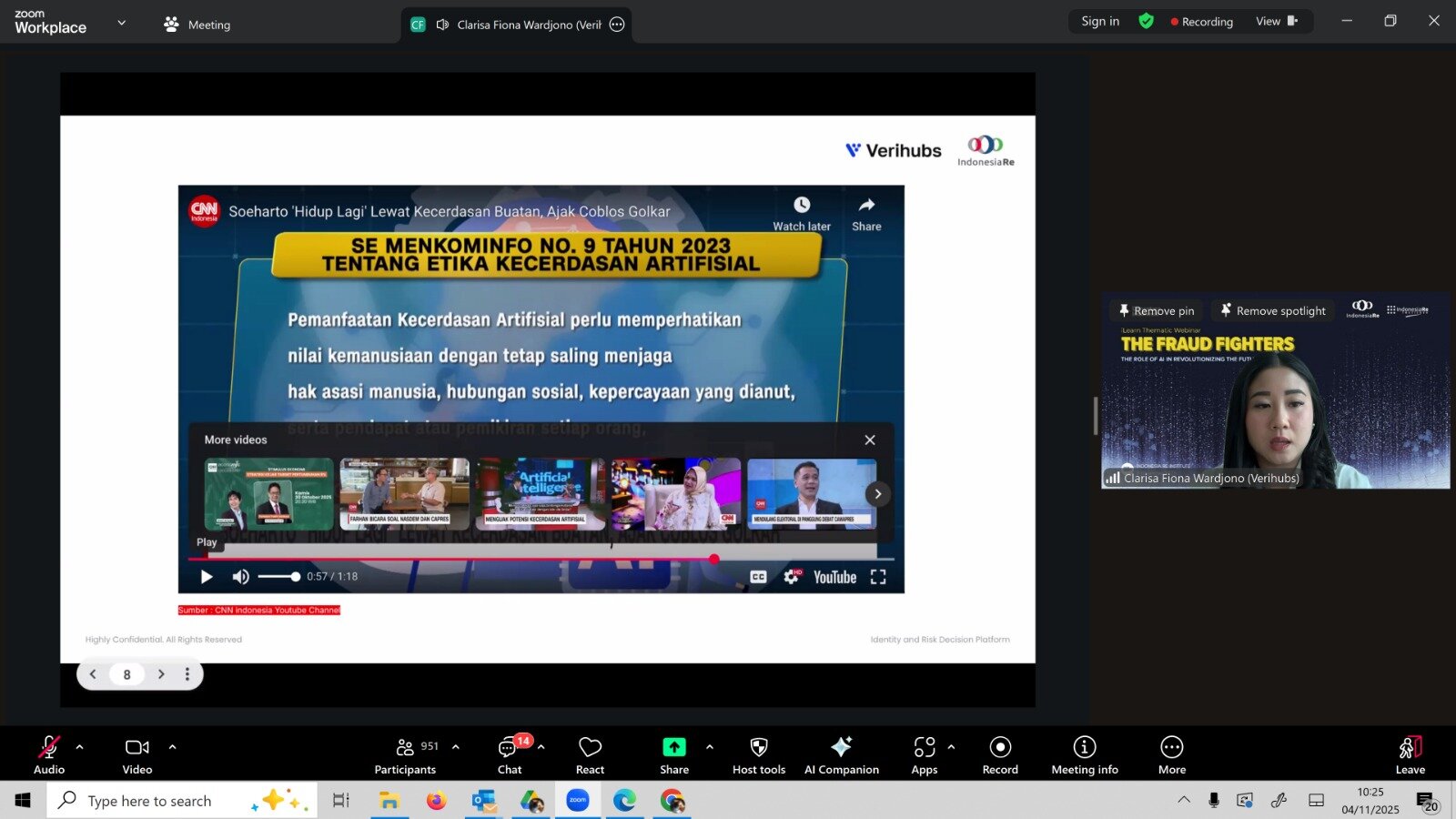
Task: Click Remove pin on the speaker video
Action: click(1156, 310)
